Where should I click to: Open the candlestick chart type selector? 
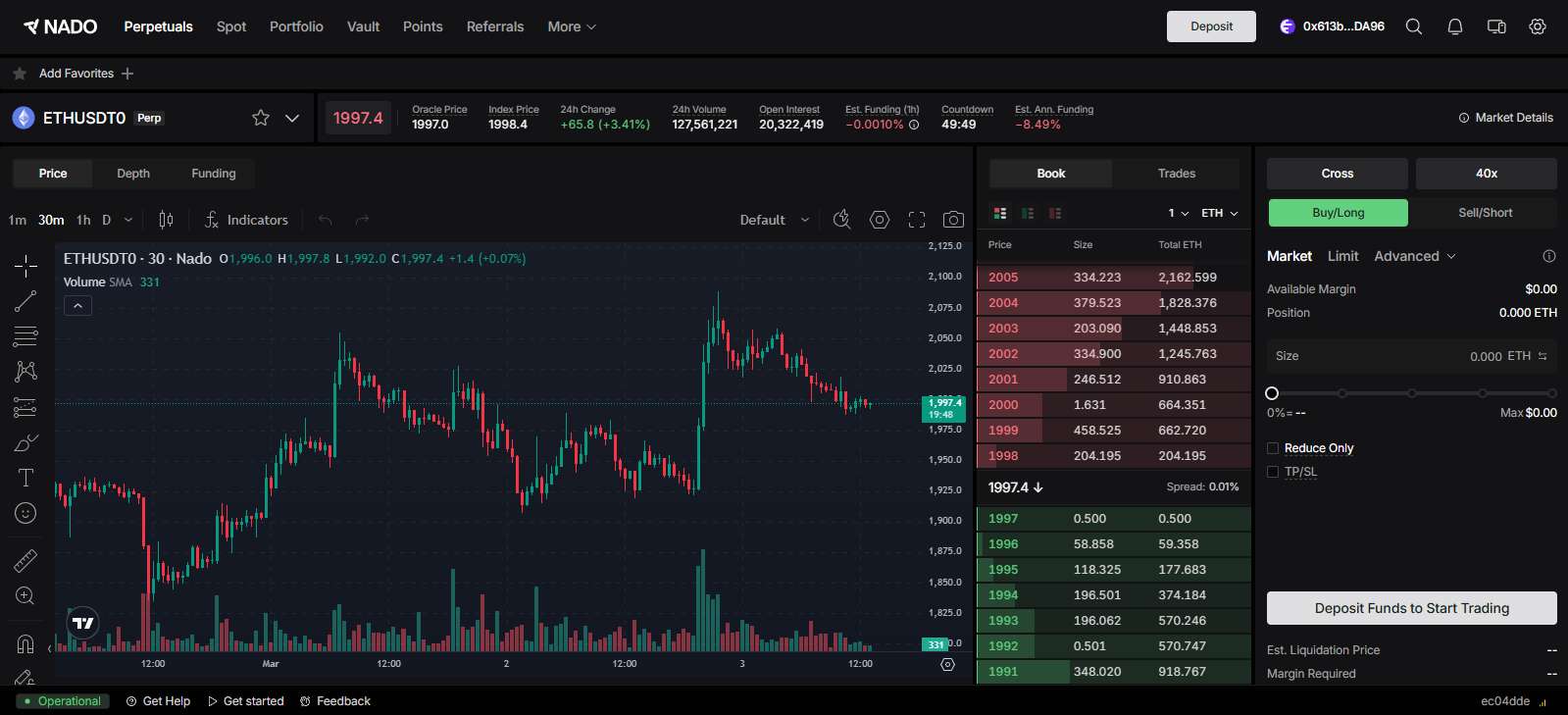coord(166,220)
